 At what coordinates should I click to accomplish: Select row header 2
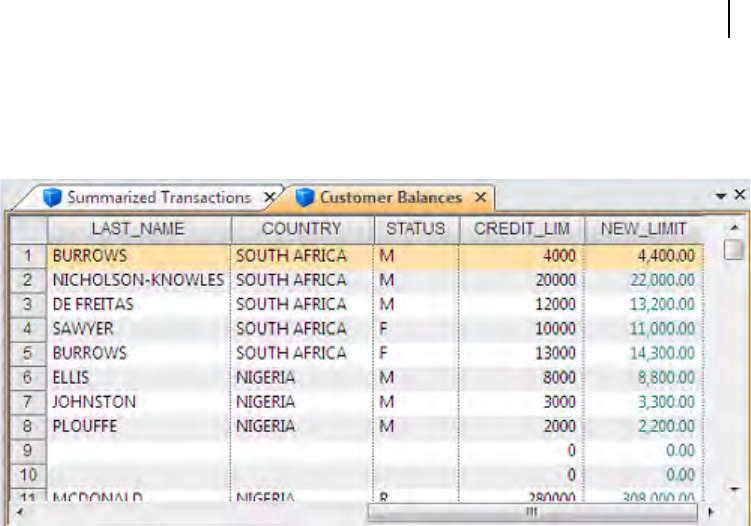28,280
